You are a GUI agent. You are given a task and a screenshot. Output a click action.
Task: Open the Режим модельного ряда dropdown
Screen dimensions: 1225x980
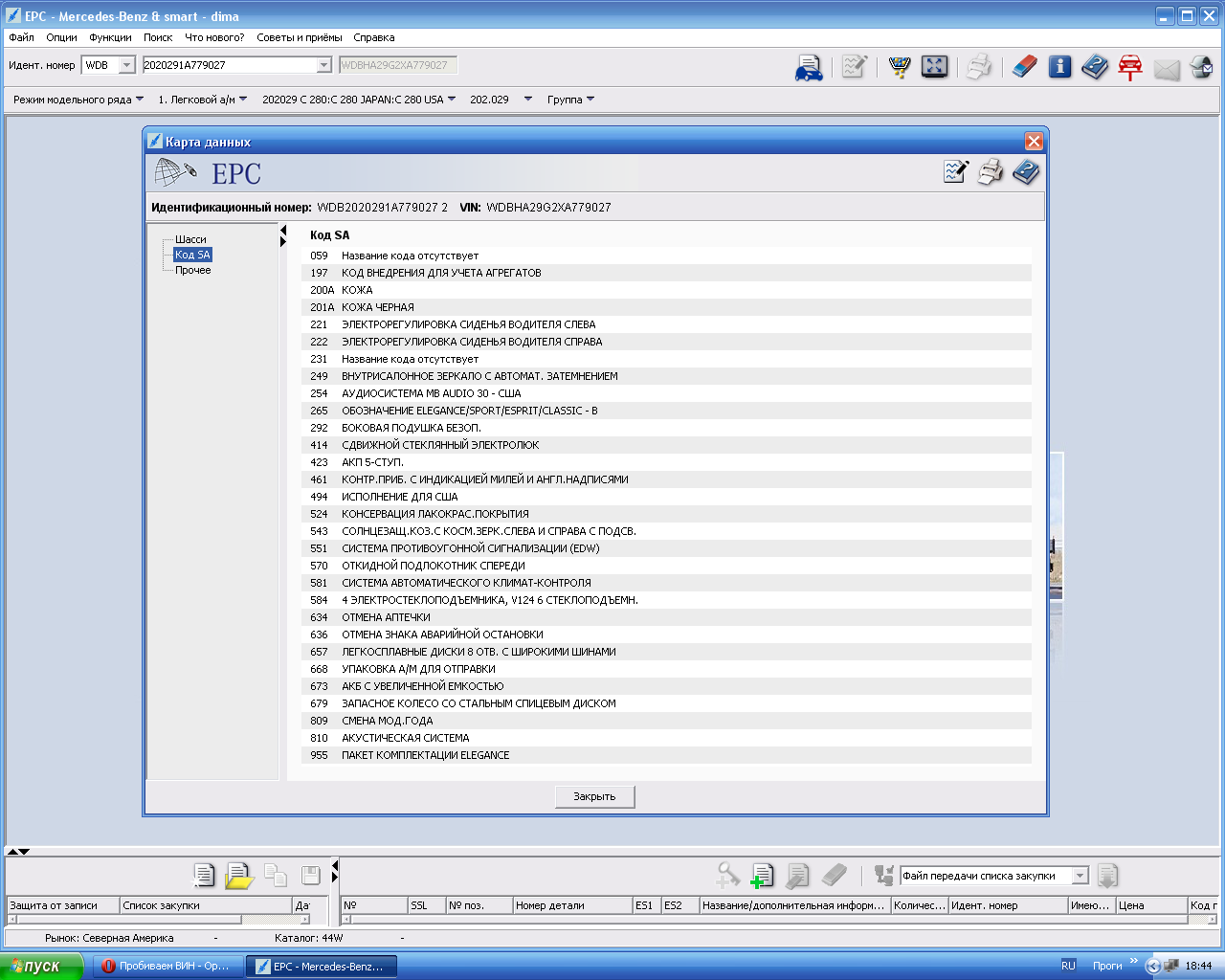pos(78,100)
